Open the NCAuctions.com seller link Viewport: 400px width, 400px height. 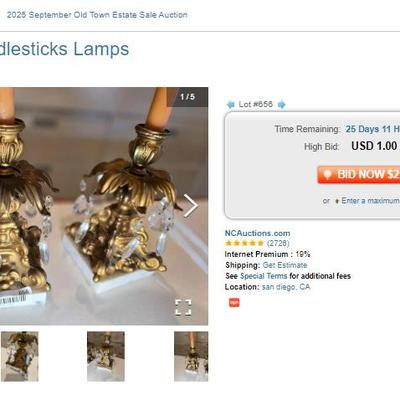(257, 233)
